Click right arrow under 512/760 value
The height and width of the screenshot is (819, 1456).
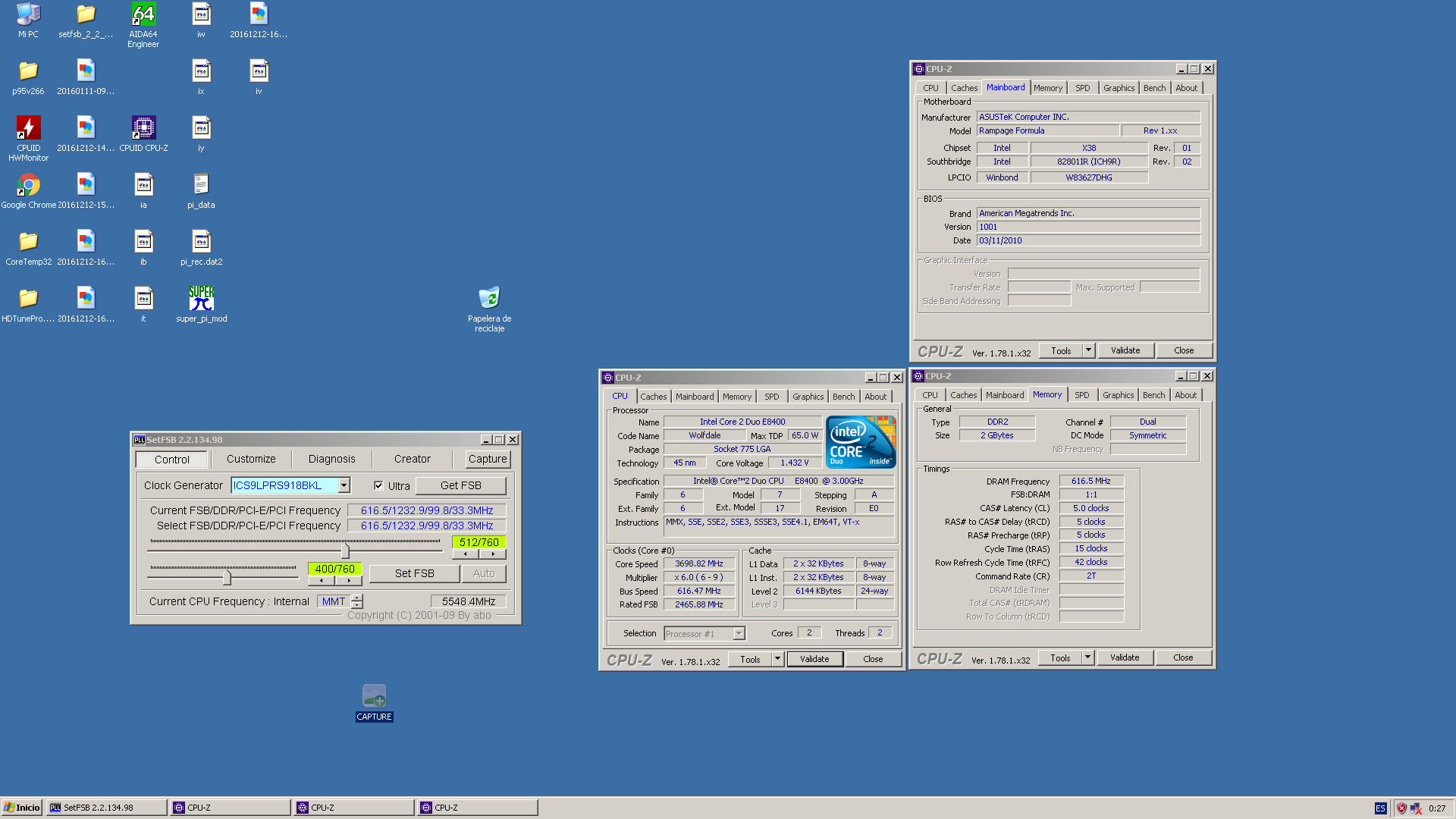pyautogui.click(x=493, y=554)
